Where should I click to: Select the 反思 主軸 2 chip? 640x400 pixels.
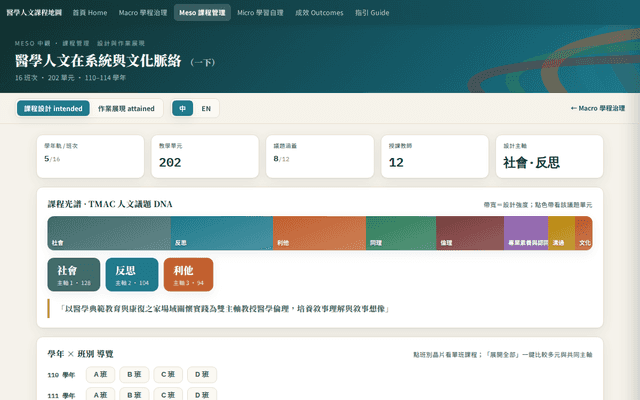132,275
